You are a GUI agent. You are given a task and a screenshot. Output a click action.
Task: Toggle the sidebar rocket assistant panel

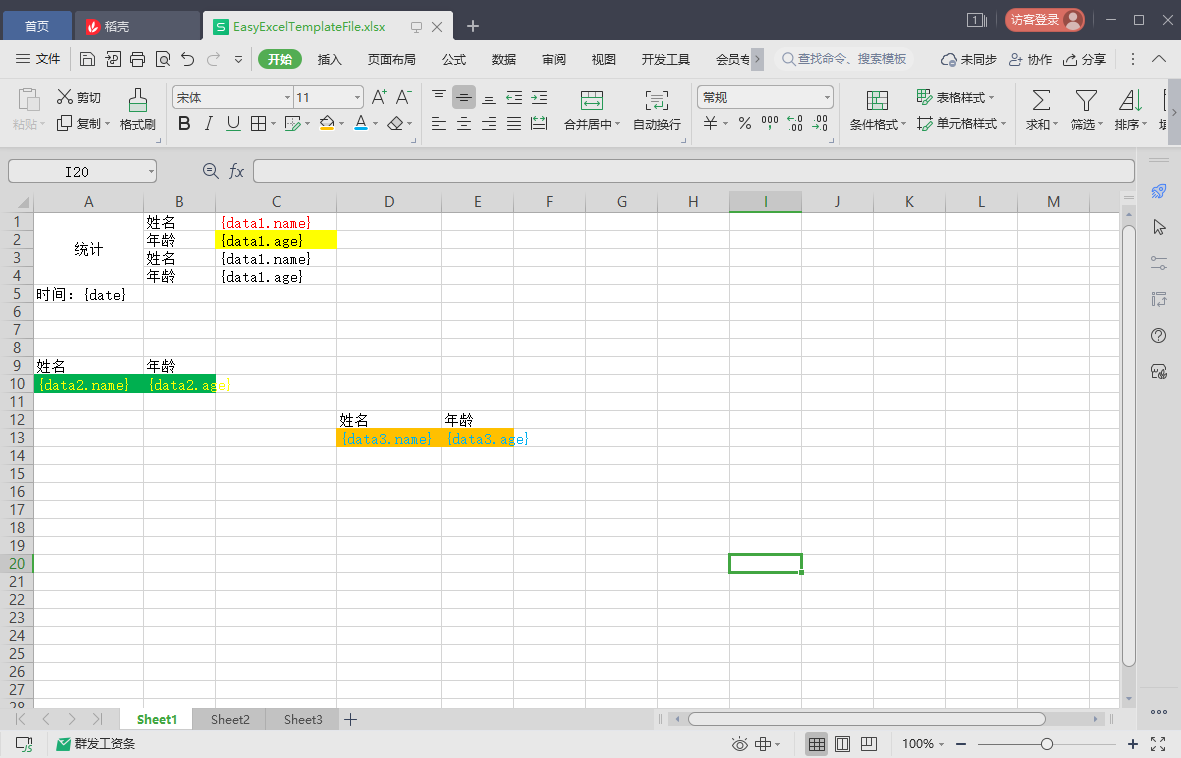coord(1158,193)
